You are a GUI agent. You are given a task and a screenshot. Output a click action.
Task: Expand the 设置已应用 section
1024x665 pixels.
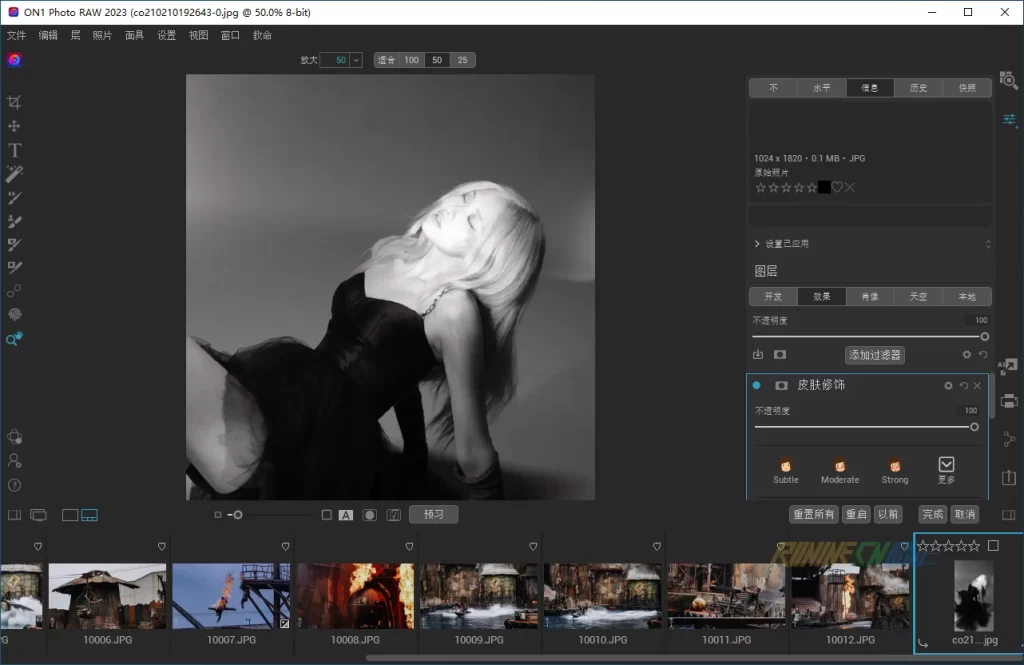point(757,244)
